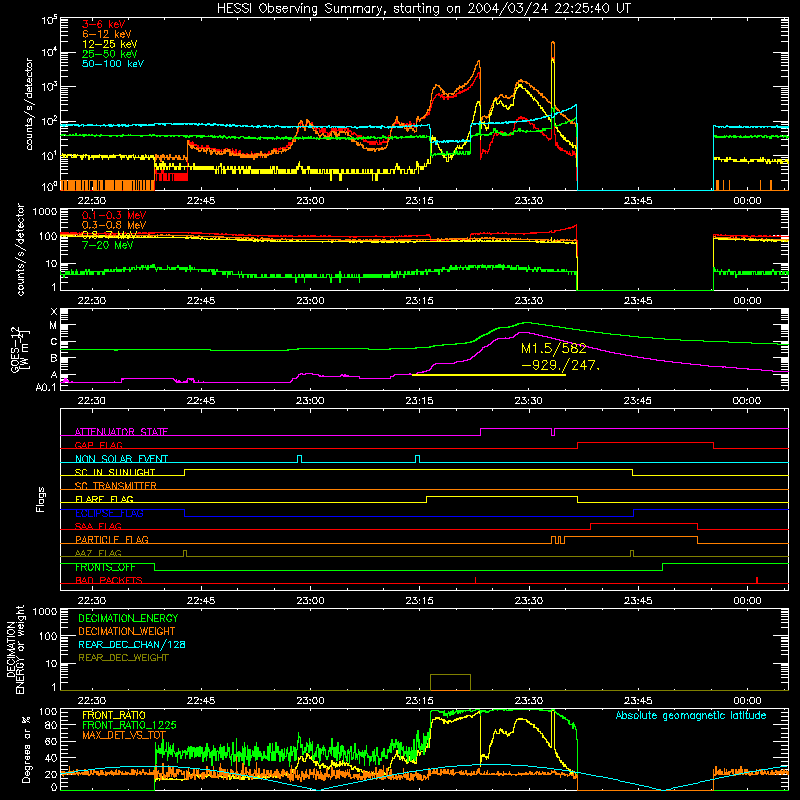The width and height of the screenshot is (800, 800).
Task: Select the GAP_FLAG label
Action: (x=98, y=445)
